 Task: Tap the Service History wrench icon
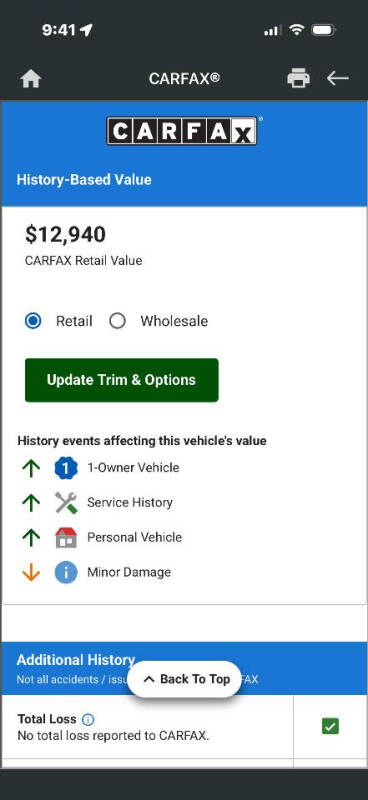tap(66, 503)
